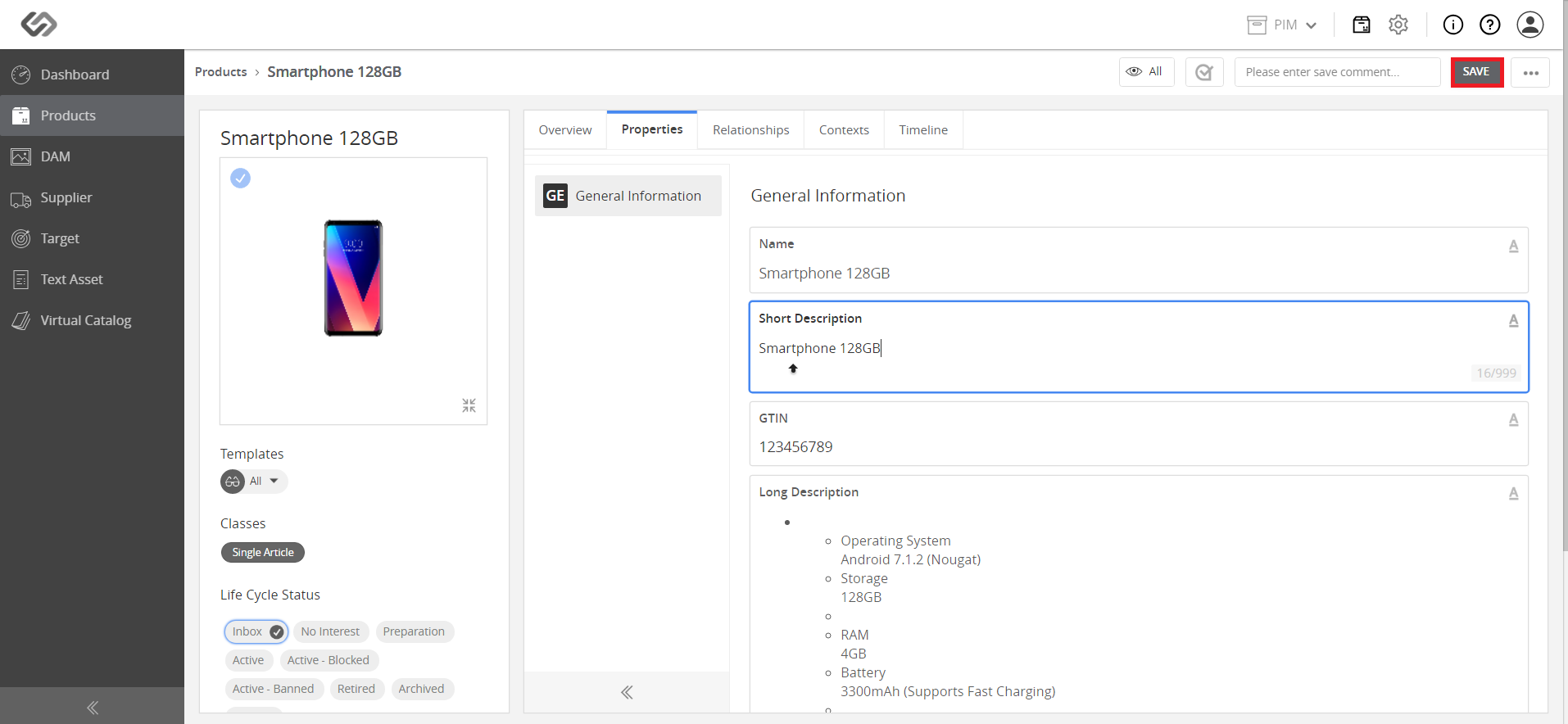Open the more options ellipsis menu
Screen dimensions: 1568x724
(x=1530, y=72)
